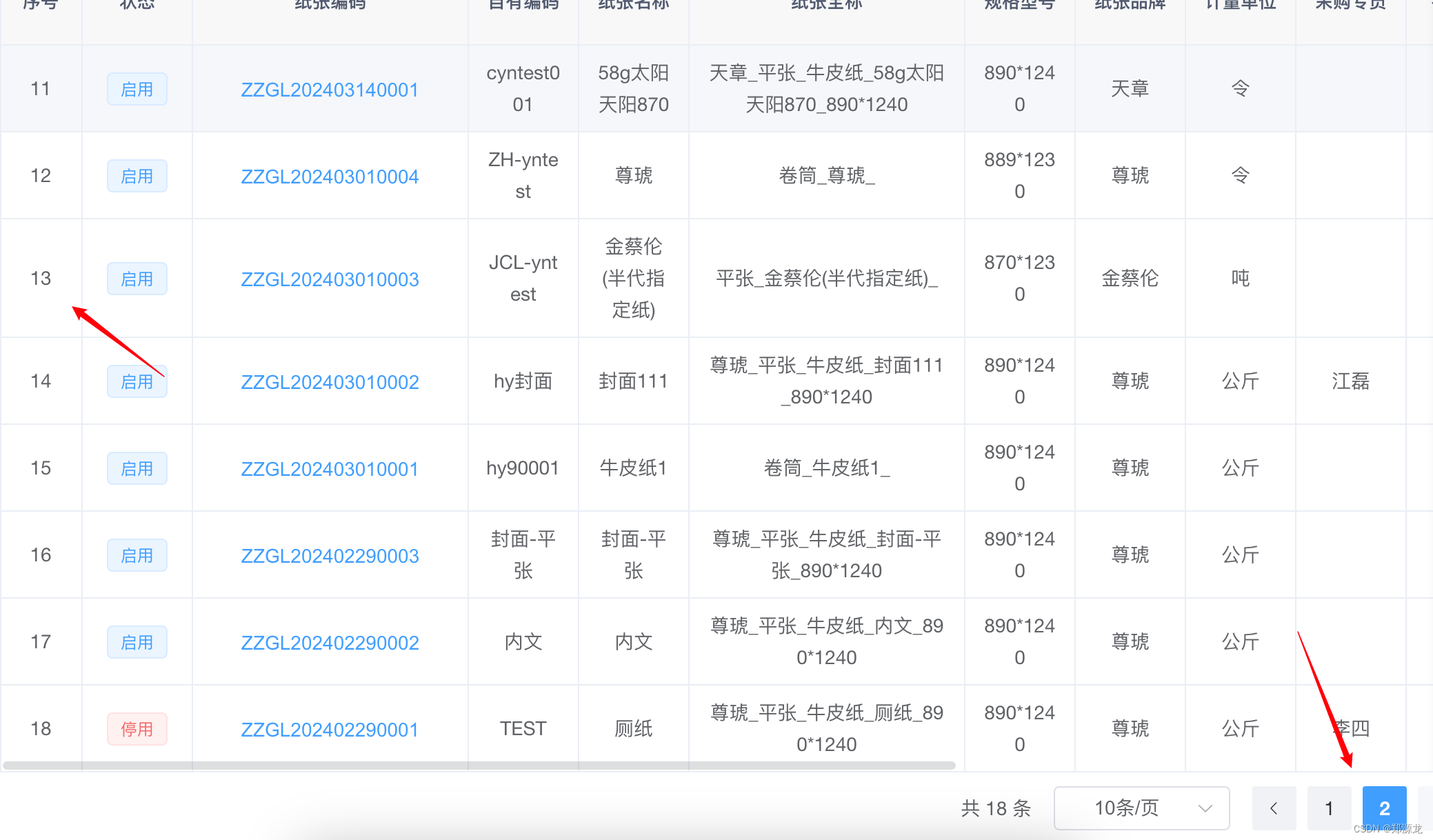
Task: Click 启用 status tag in row 11
Action: point(137,90)
